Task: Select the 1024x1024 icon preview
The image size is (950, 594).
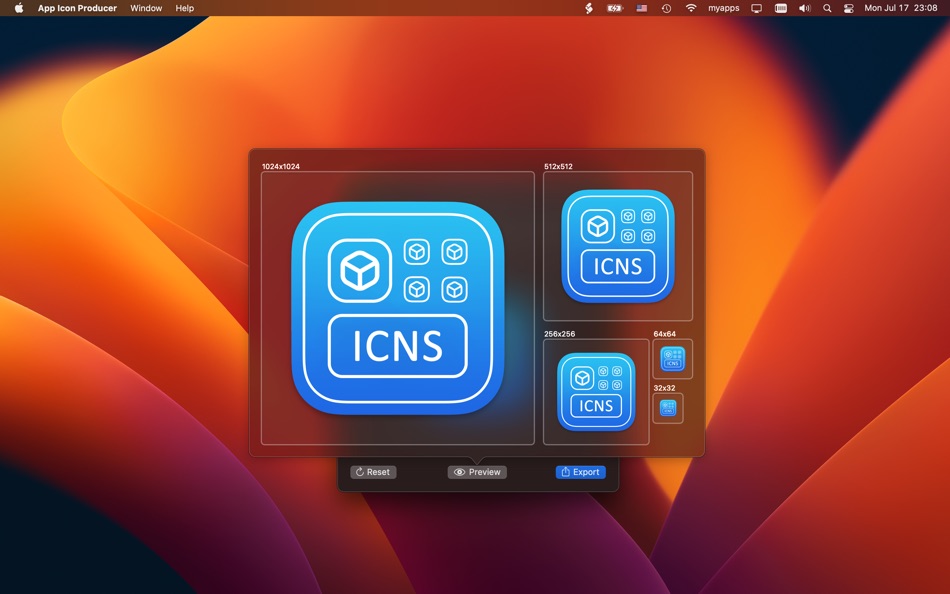Action: coord(397,308)
